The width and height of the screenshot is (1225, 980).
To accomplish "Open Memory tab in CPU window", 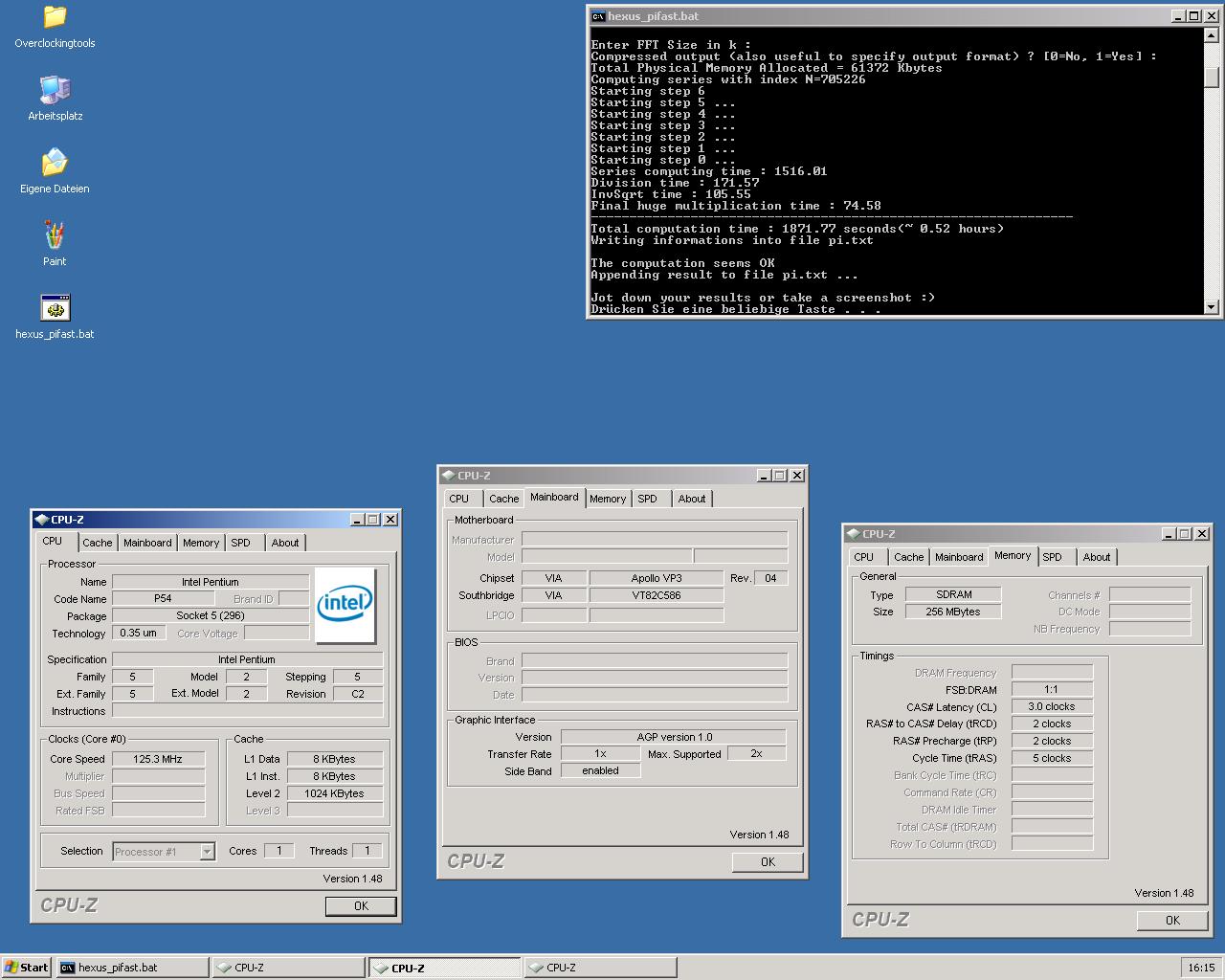I will click(x=201, y=543).
